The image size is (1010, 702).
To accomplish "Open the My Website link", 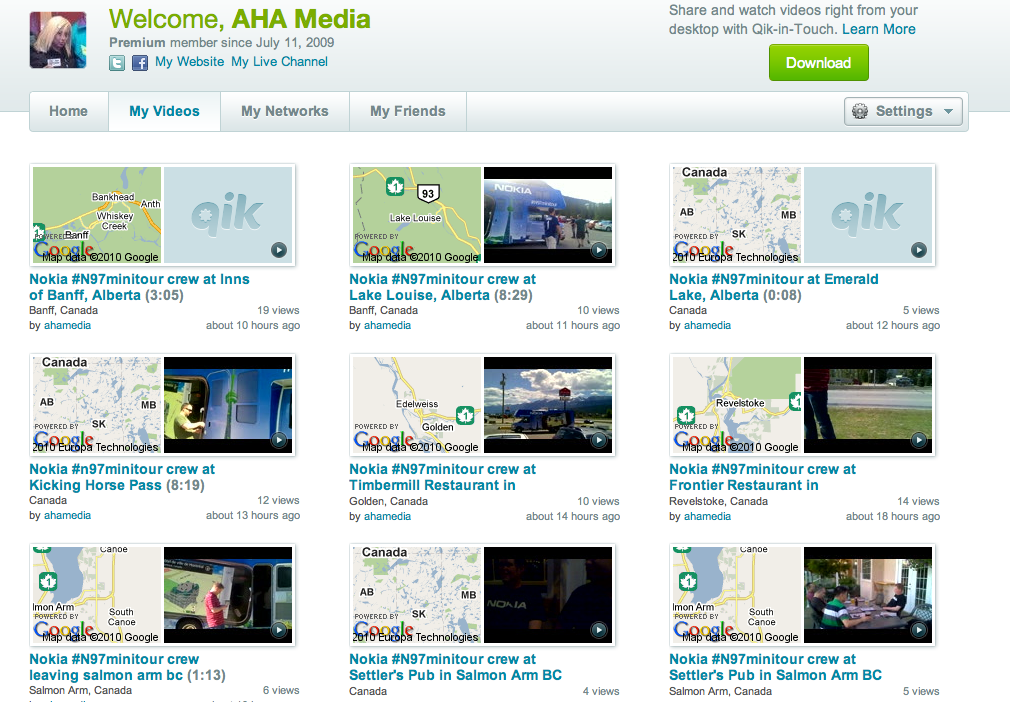I will click(190, 62).
